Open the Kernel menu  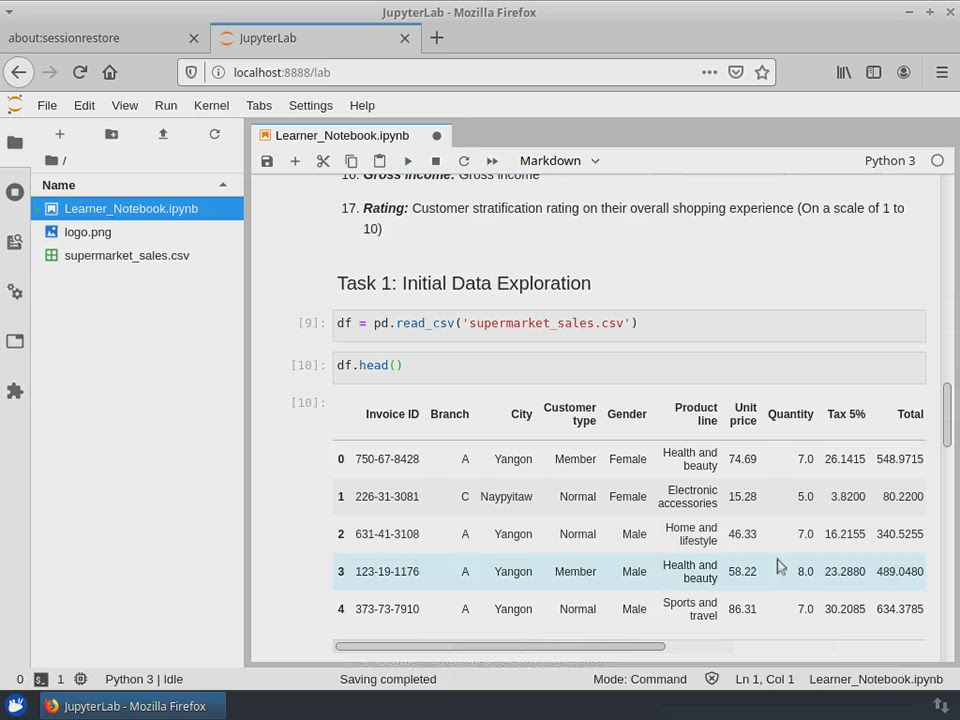[211, 105]
